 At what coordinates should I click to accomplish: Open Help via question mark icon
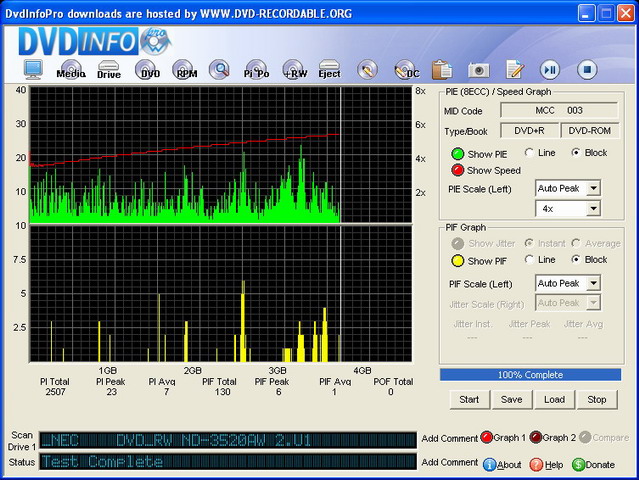(536, 465)
